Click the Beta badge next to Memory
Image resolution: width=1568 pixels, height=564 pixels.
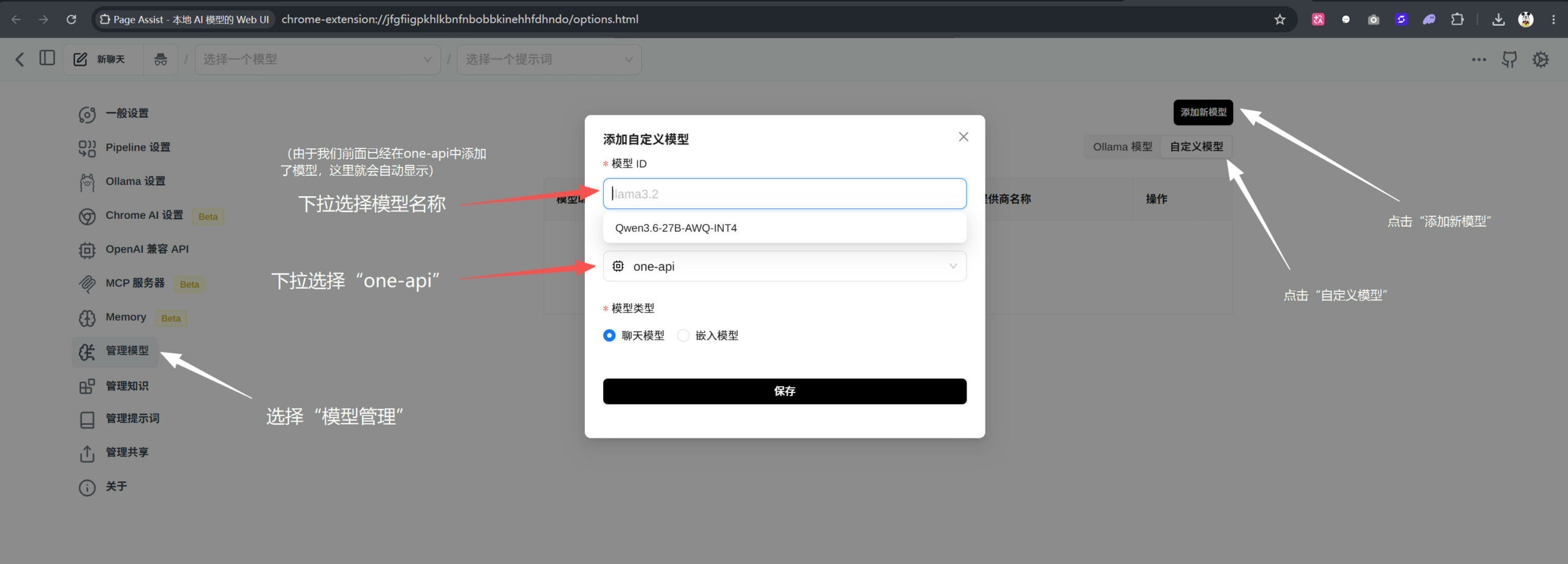(x=171, y=318)
